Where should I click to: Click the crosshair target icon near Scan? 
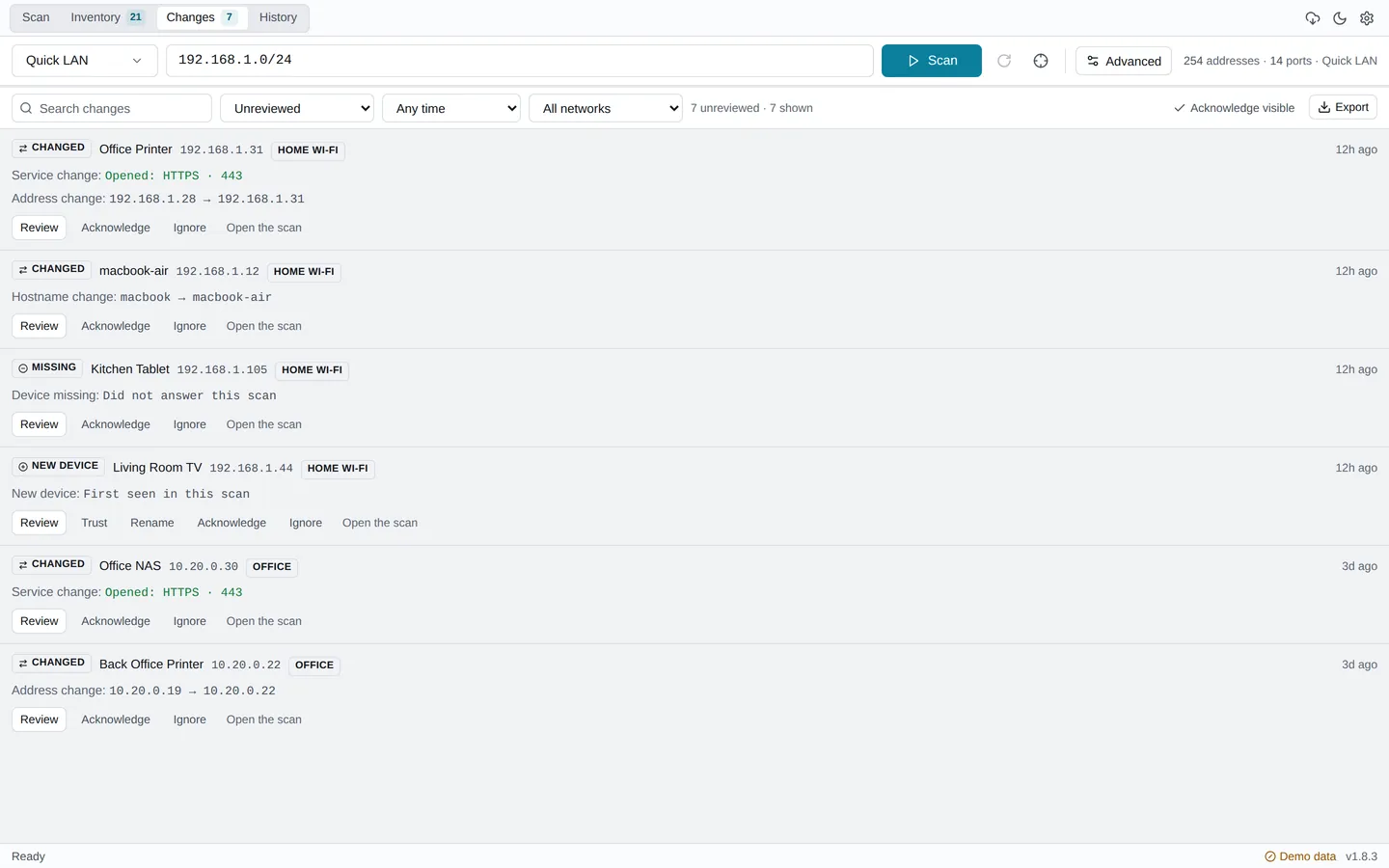point(1041,61)
